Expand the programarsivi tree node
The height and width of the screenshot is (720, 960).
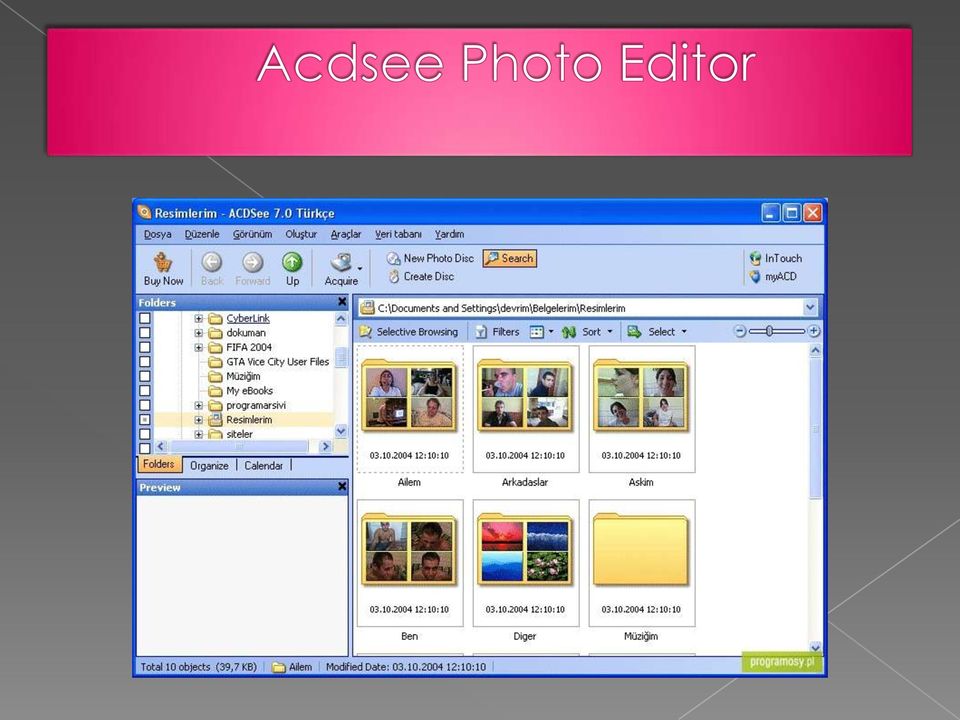(x=198, y=405)
